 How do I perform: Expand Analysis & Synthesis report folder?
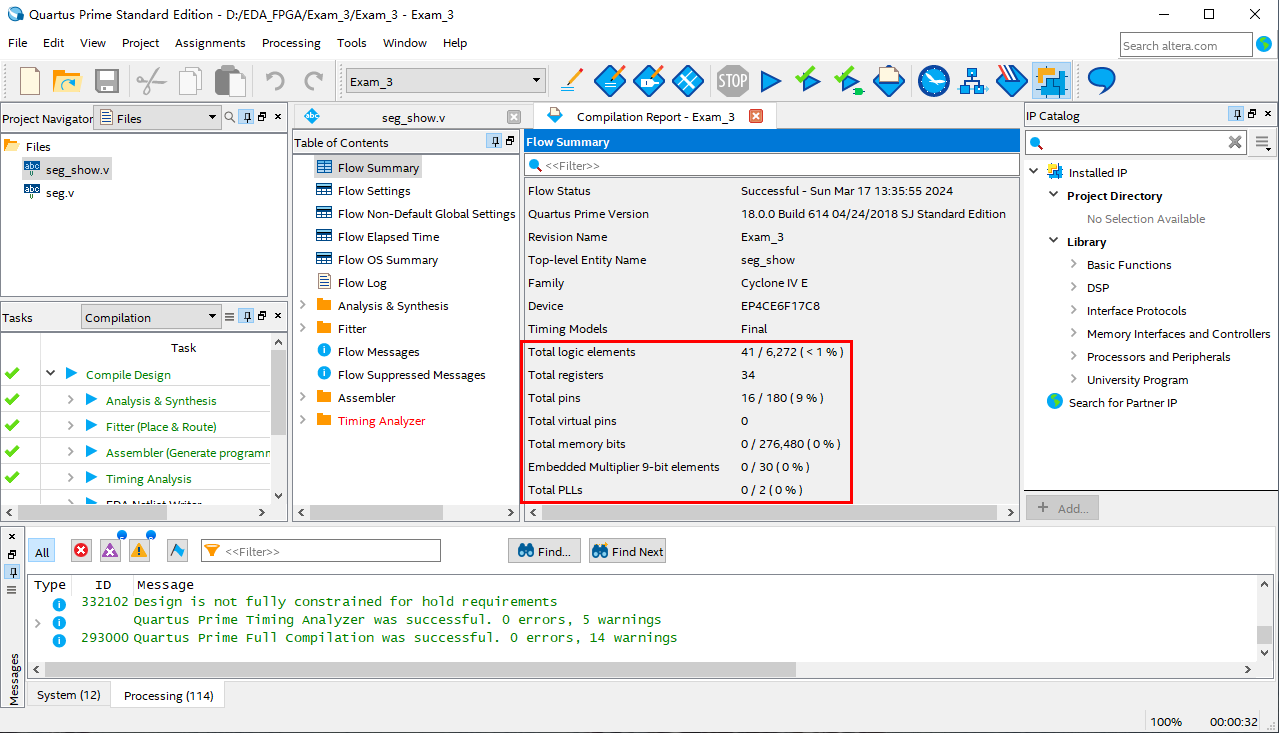click(303, 305)
